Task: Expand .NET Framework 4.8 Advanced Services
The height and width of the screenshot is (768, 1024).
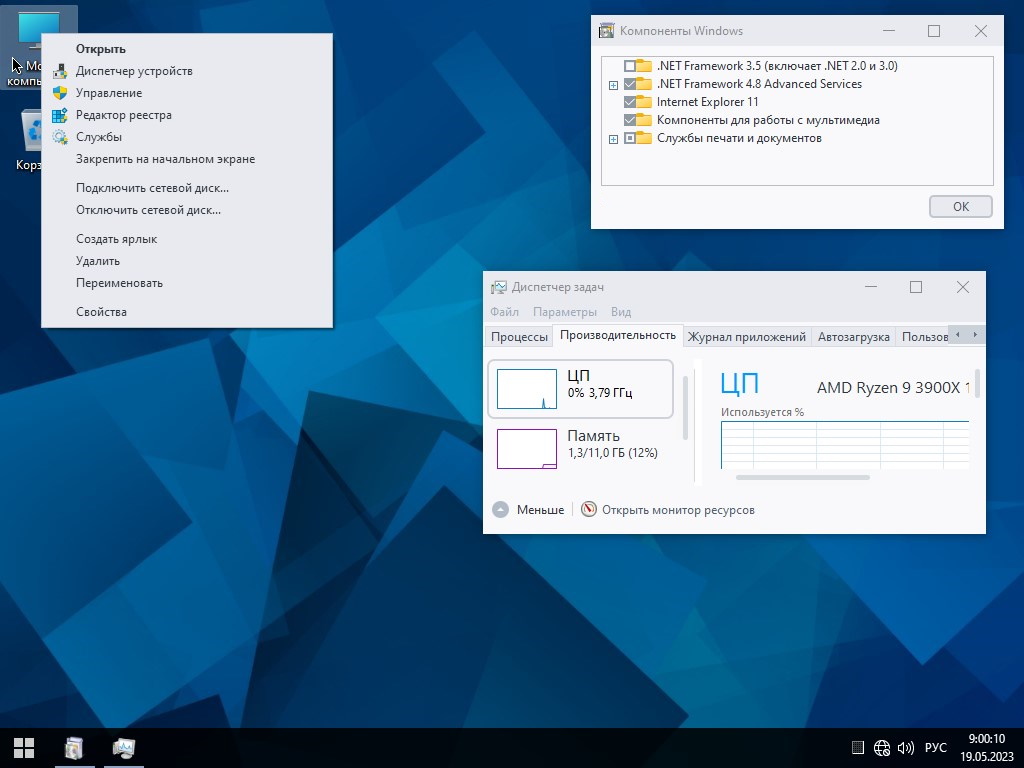Action: pos(613,85)
